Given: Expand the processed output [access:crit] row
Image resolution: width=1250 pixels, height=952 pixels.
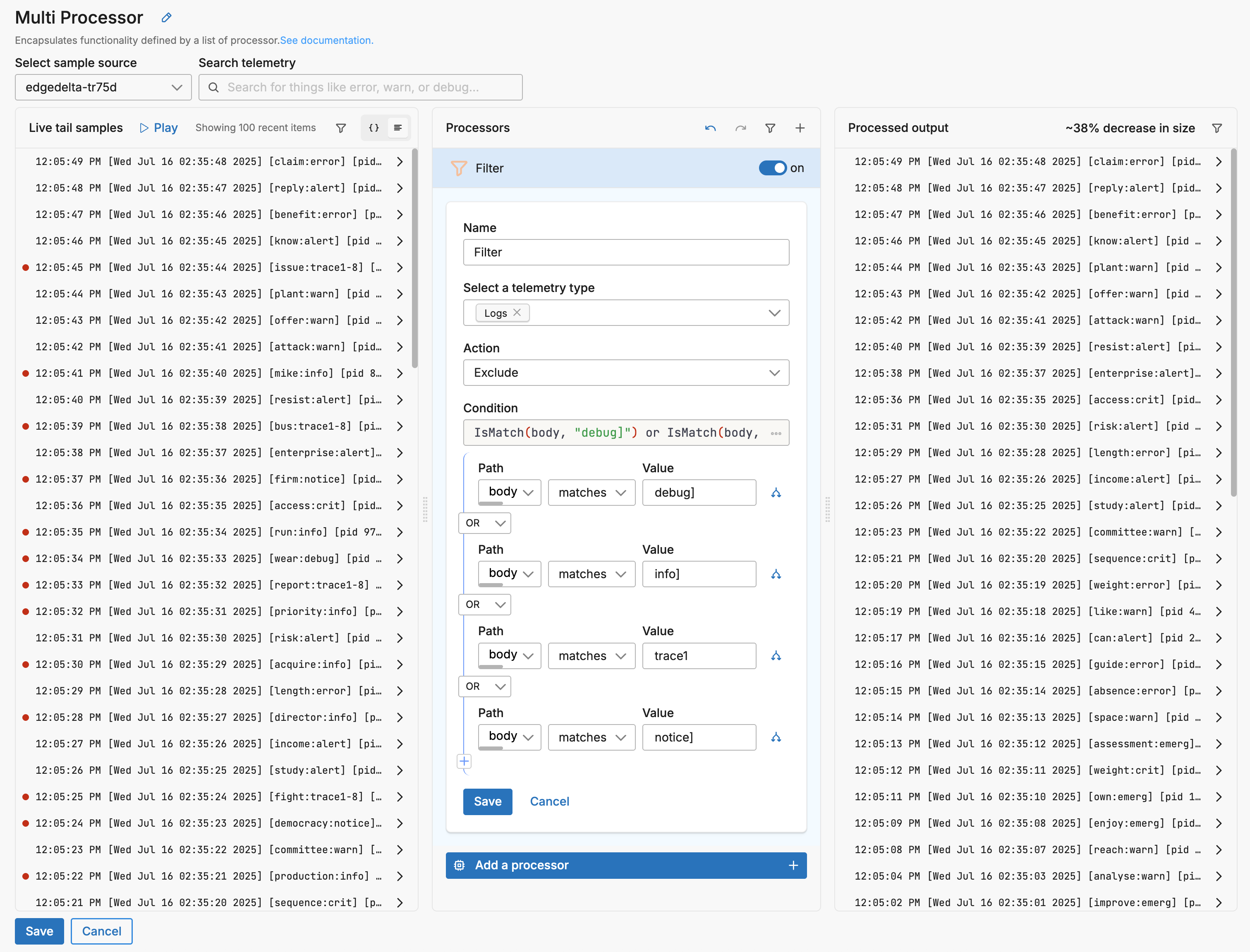Looking at the screenshot, I should pos(1218,400).
